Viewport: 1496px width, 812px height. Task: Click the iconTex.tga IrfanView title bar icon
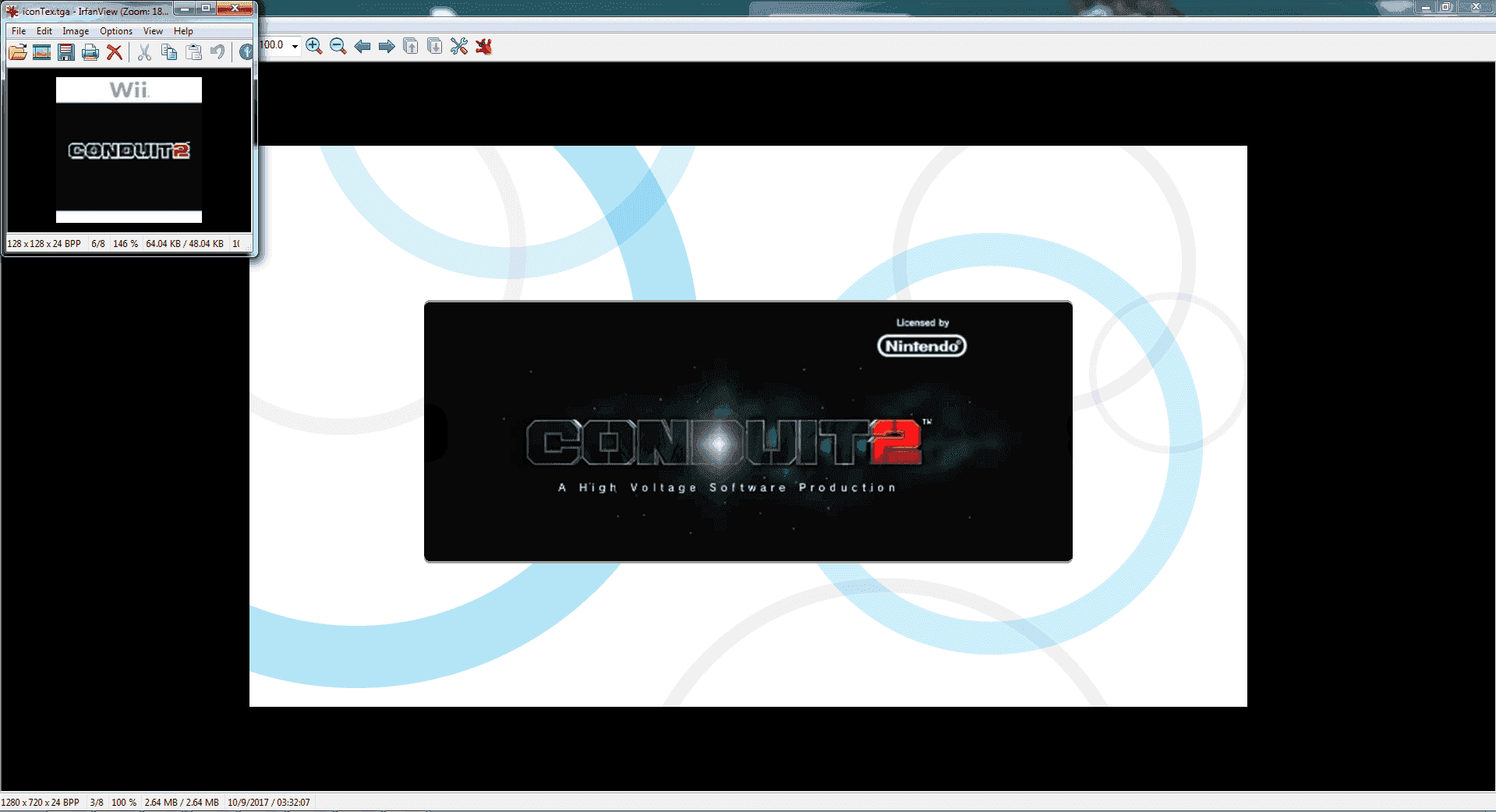click(12, 11)
